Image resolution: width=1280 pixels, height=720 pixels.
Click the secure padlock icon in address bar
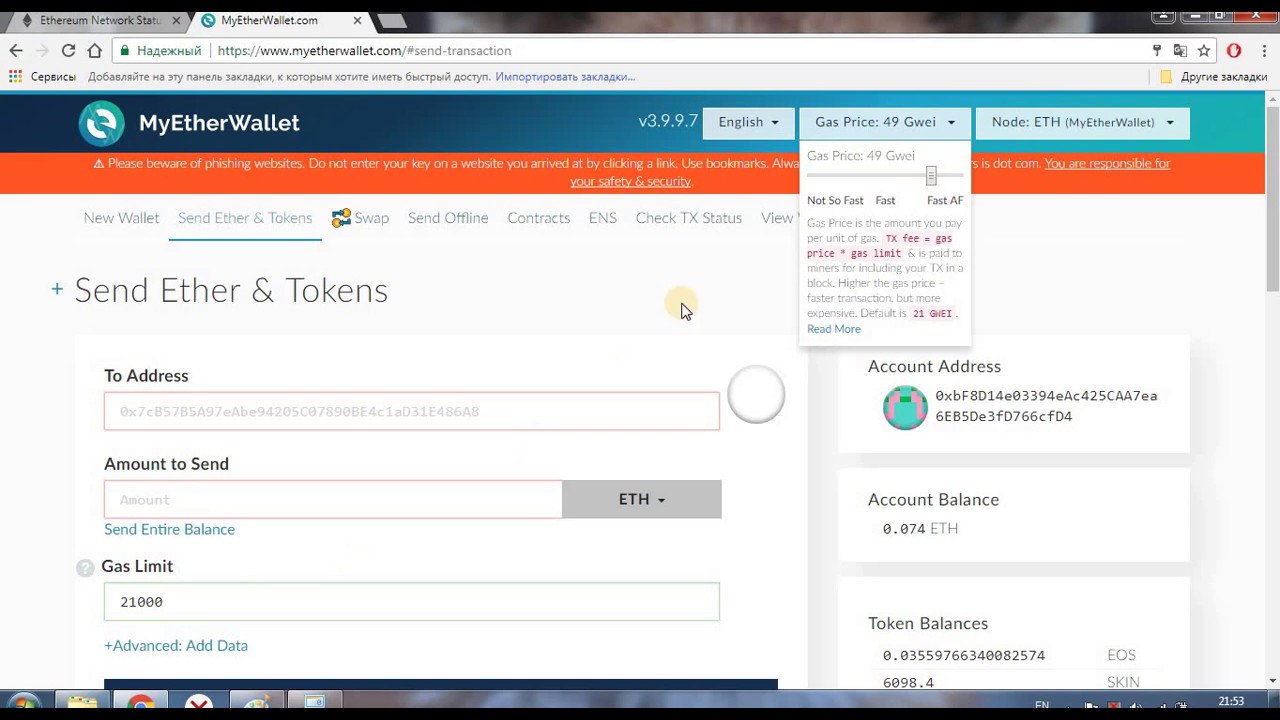pyautogui.click(x=124, y=50)
